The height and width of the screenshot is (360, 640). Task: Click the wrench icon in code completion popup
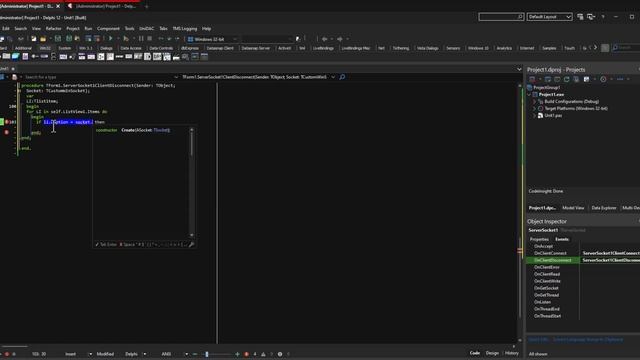[191, 244]
